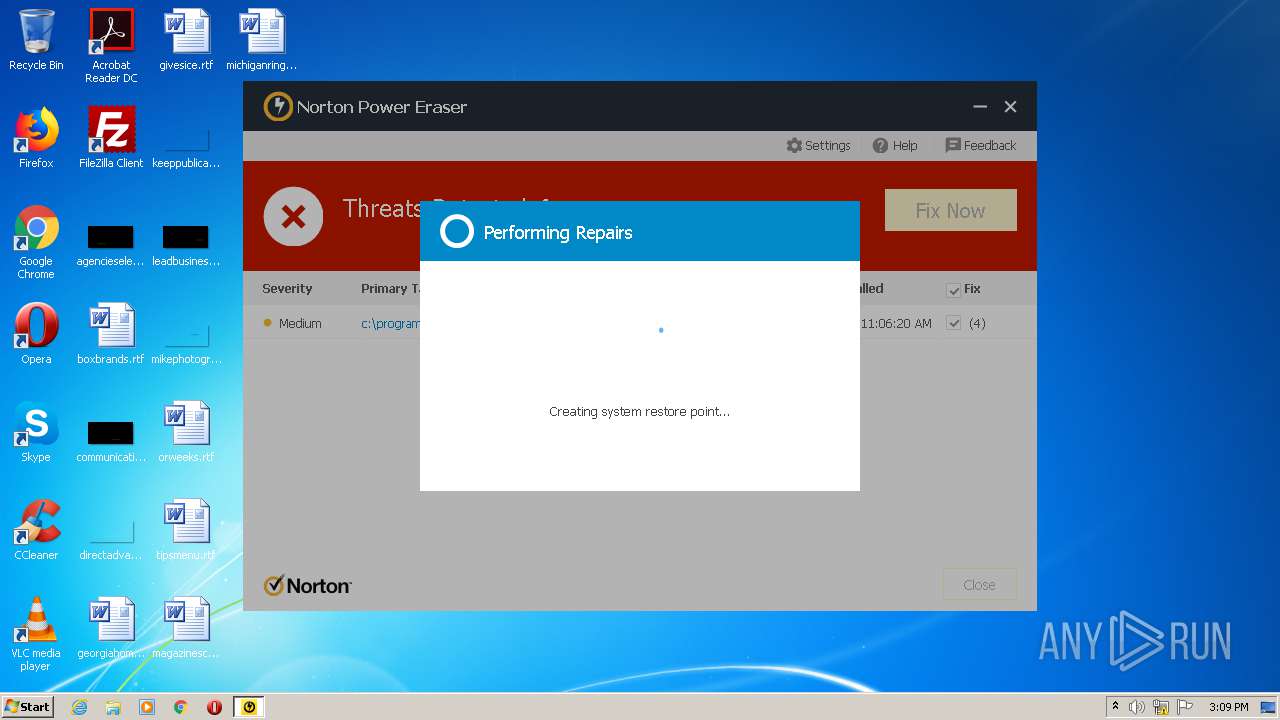This screenshot has width=1280, height=720.
Task: Click the volume speaker tray icon
Action: click(x=1137, y=707)
